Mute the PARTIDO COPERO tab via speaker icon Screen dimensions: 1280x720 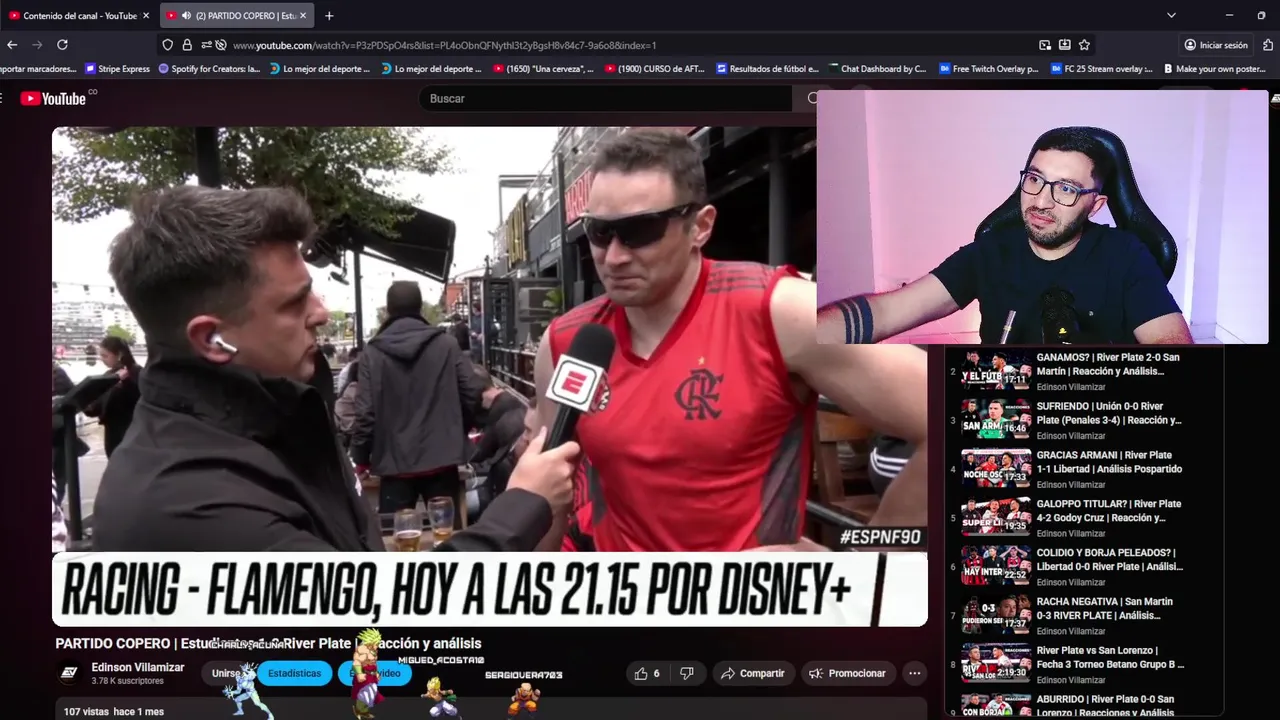pyautogui.click(x=186, y=16)
